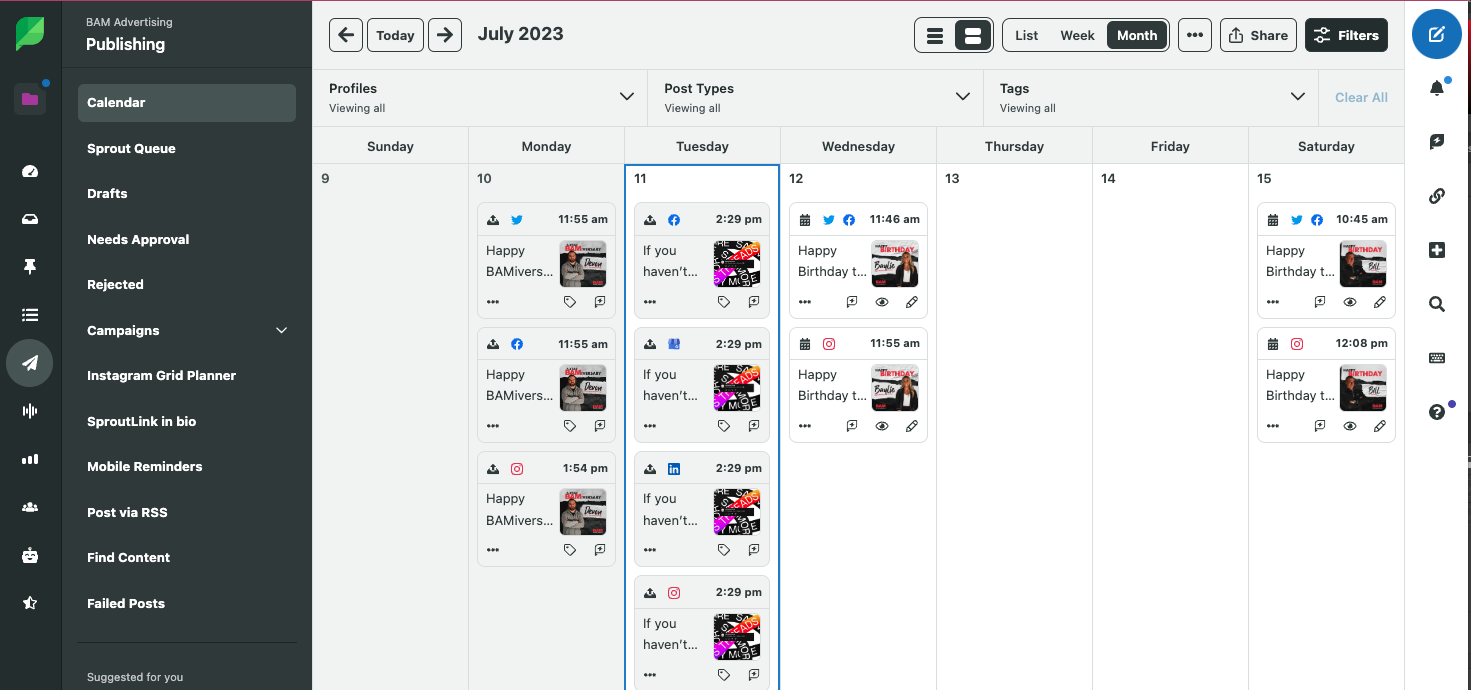Image resolution: width=1471 pixels, height=690 pixels.
Task: Open Post via RSS in sidebar
Action: (187, 512)
